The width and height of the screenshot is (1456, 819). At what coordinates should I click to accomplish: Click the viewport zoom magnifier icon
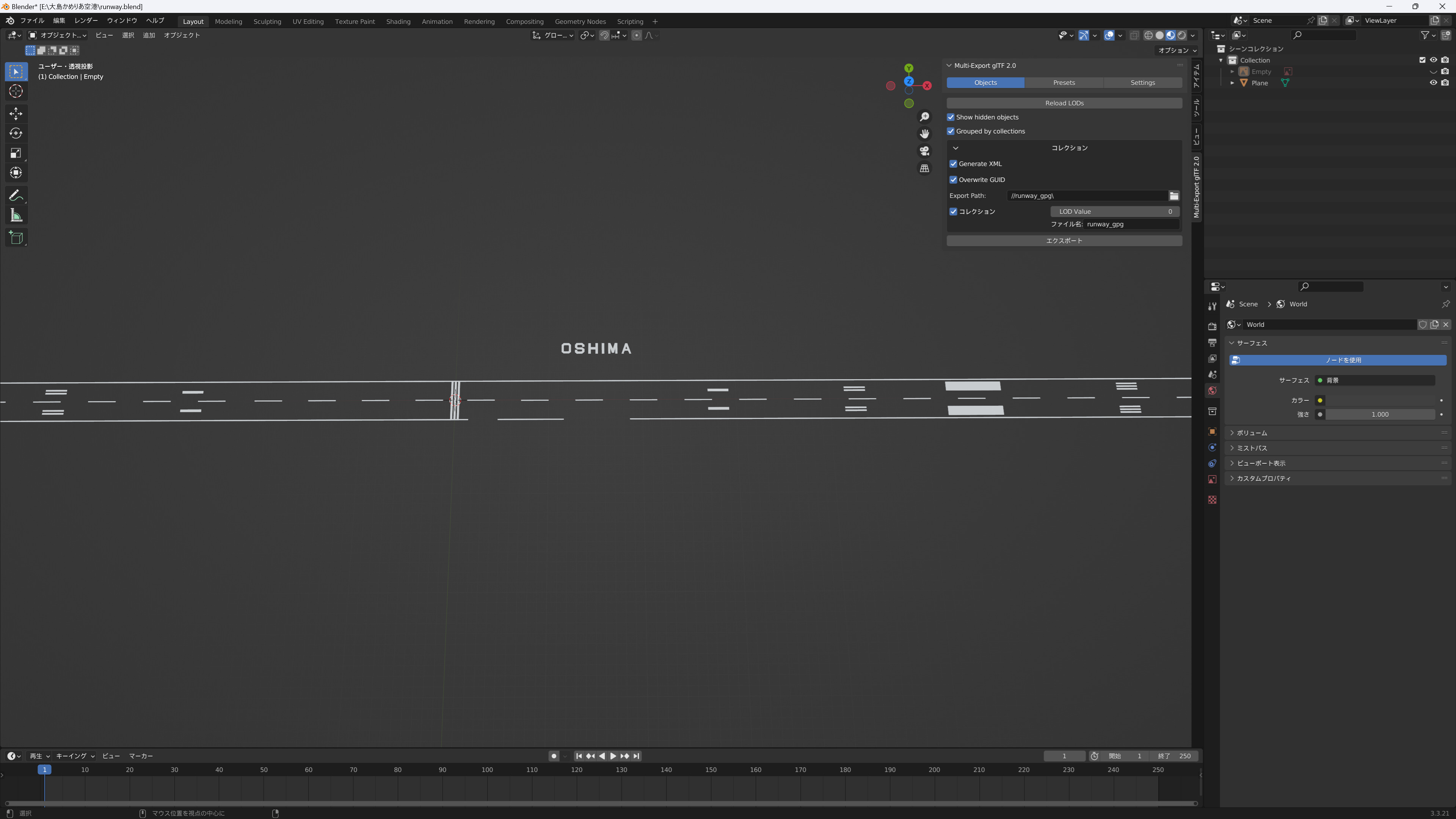925,117
